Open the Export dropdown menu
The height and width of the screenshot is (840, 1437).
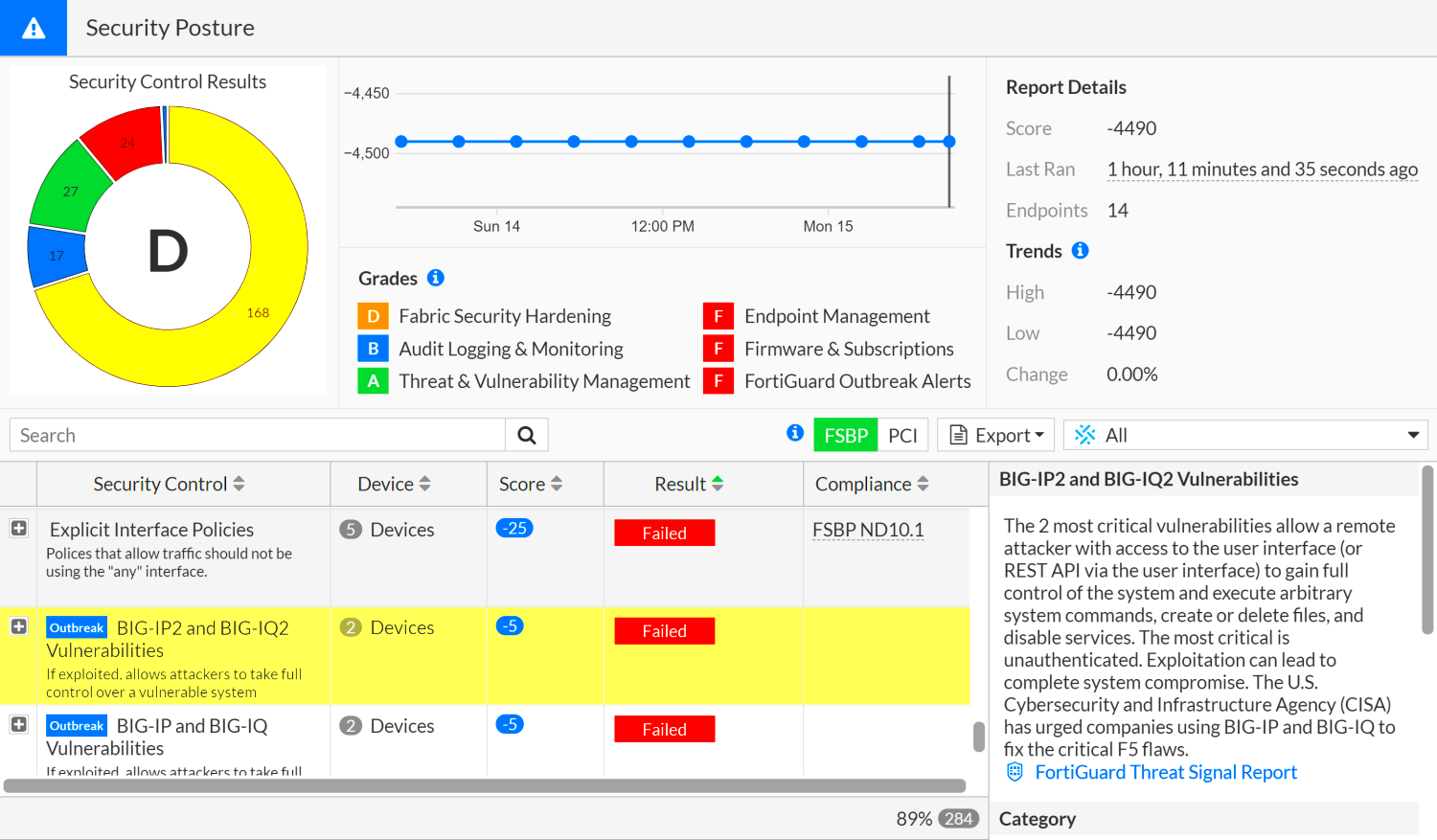pos(996,434)
